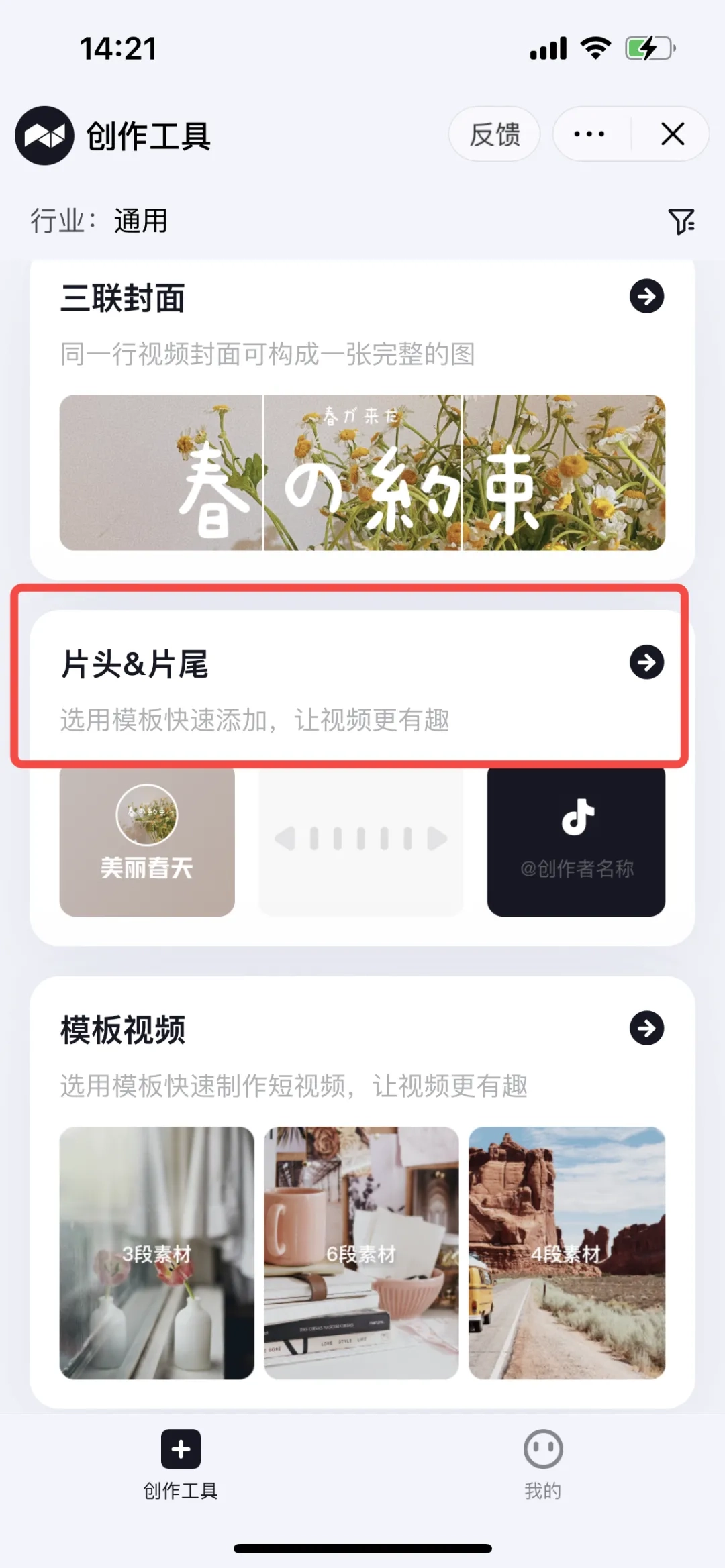Open the three-dot more menu
Image resolution: width=725 pixels, height=1568 pixels.
589,134
